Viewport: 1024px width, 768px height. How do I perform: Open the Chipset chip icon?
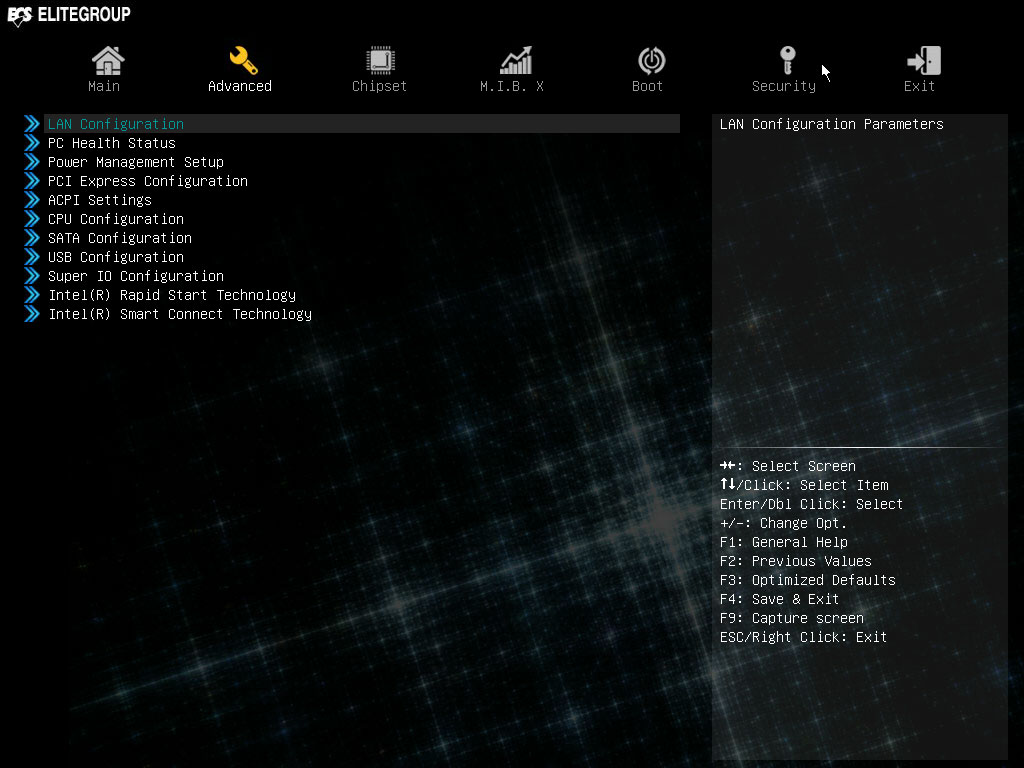click(380, 61)
